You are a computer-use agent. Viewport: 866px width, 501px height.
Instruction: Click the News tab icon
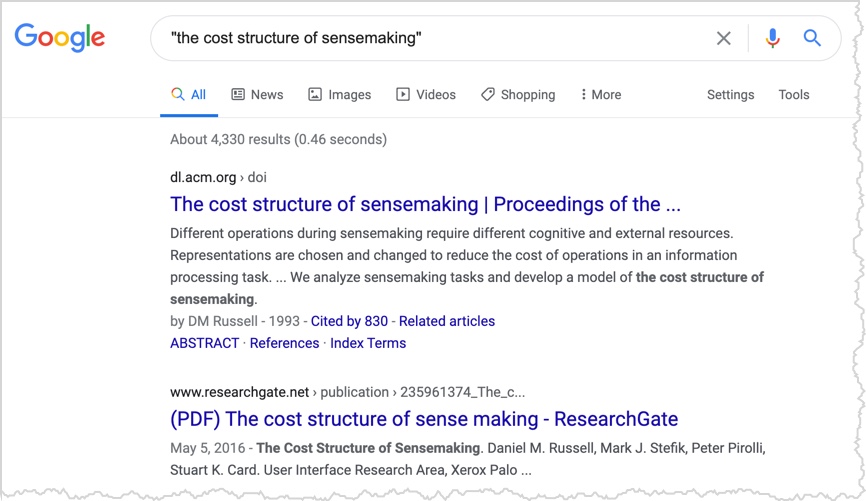tap(238, 94)
